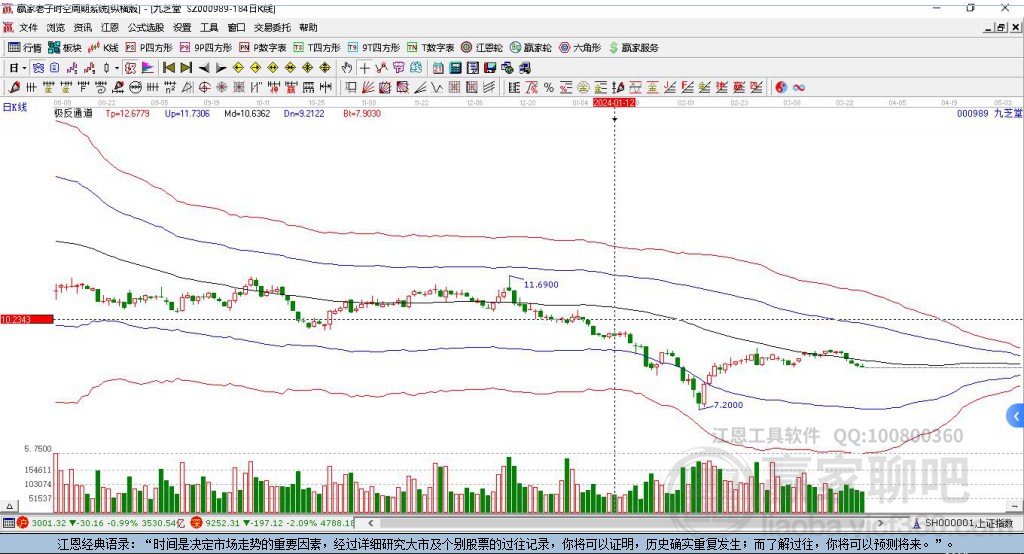Click SH000001 上证指数 in status bar
The image size is (1024, 554).
click(x=969, y=523)
